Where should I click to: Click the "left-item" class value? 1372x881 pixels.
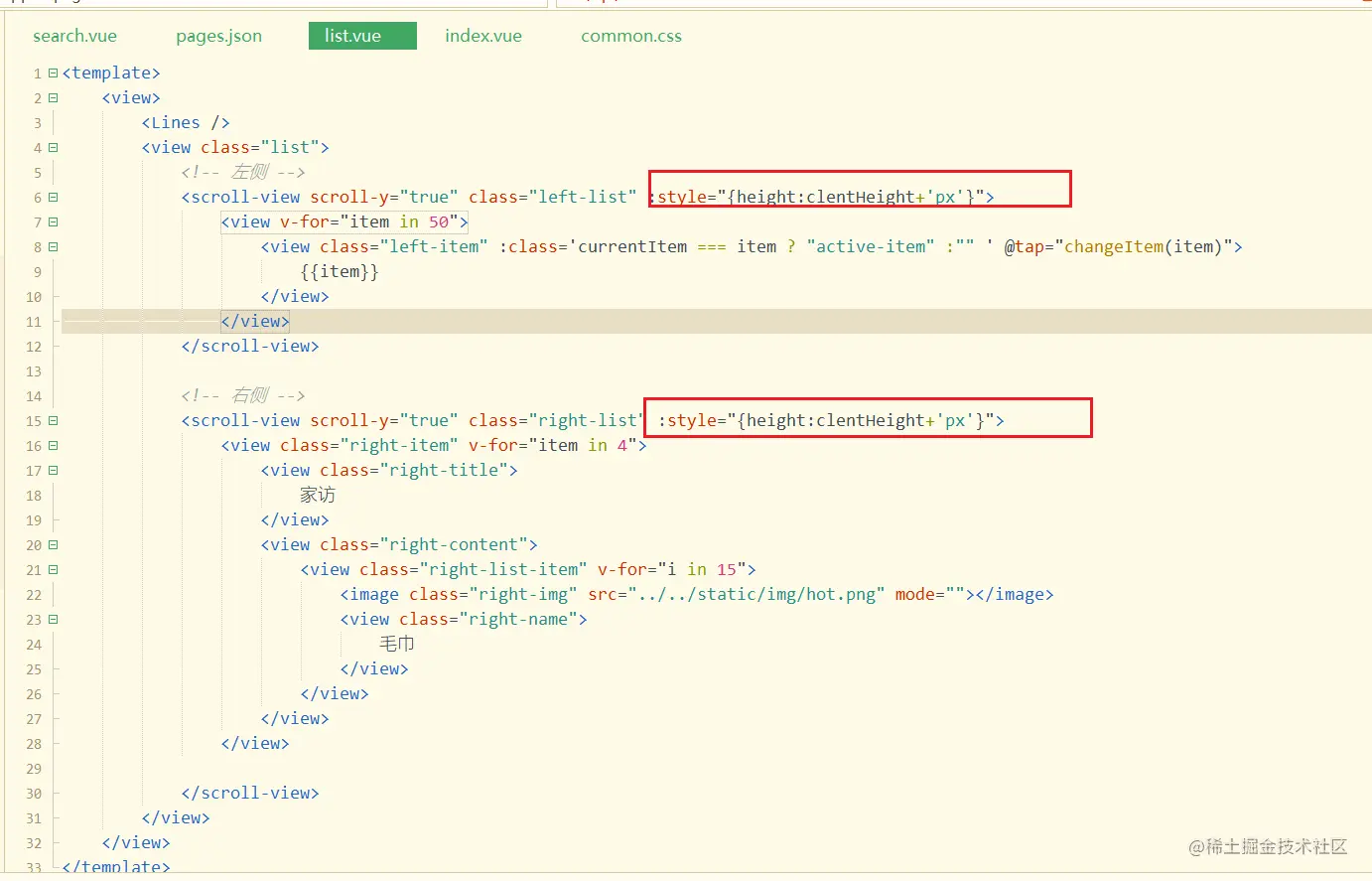pos(434,246)
